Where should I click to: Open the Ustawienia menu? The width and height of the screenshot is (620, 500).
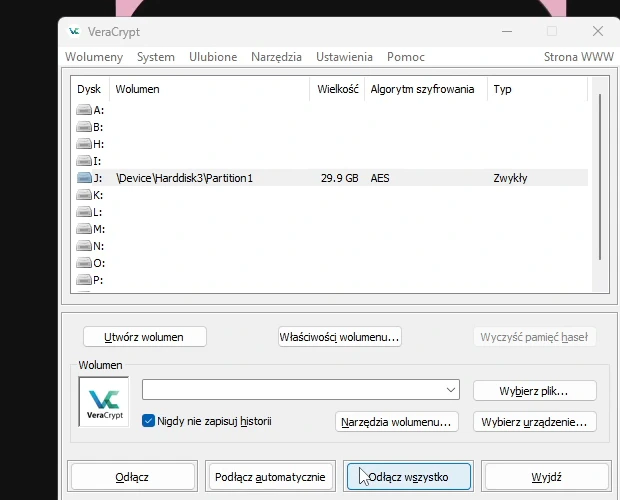(x=344, y=57)
